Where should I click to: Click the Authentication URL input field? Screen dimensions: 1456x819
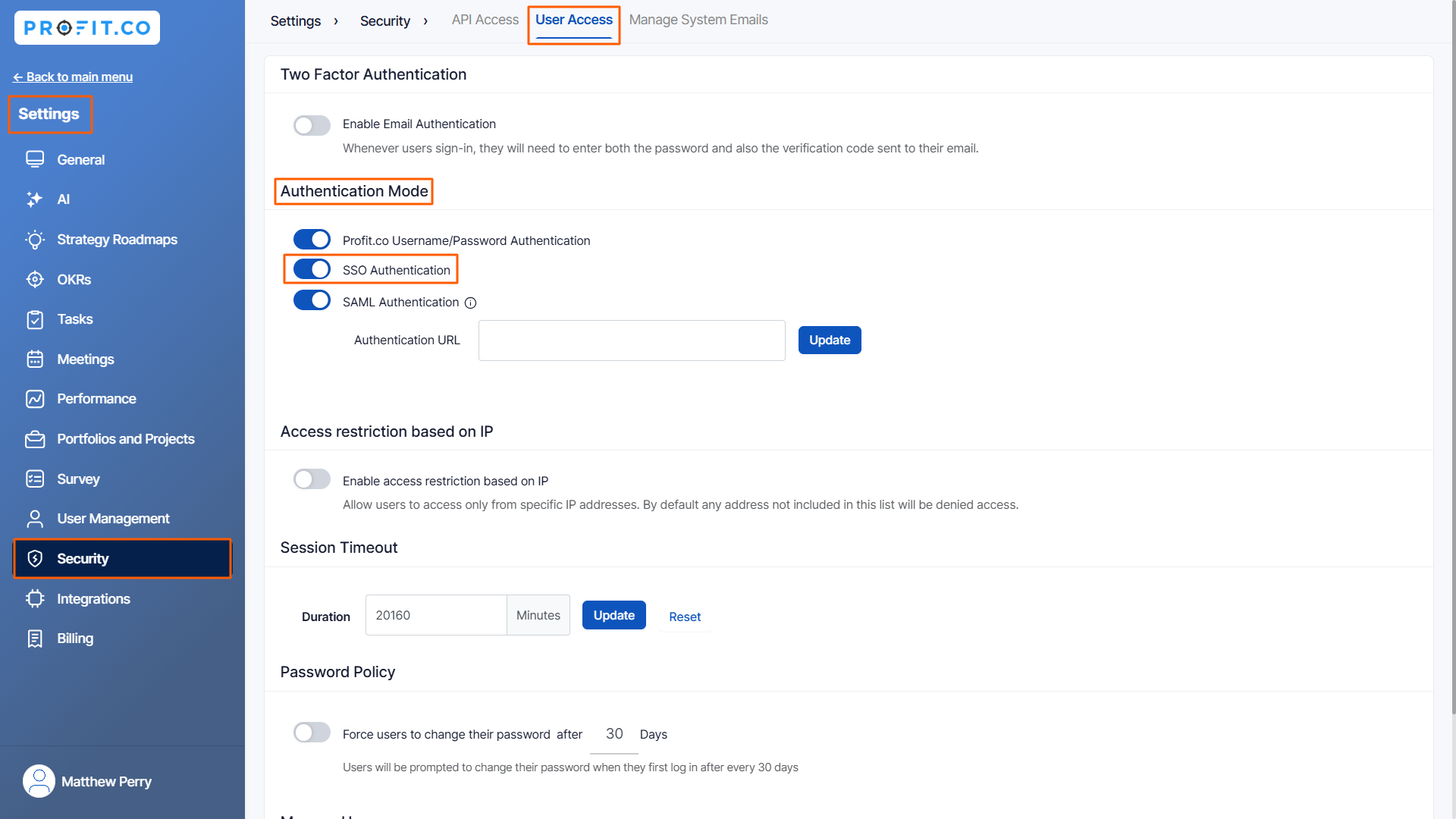(x=631, y=340)
